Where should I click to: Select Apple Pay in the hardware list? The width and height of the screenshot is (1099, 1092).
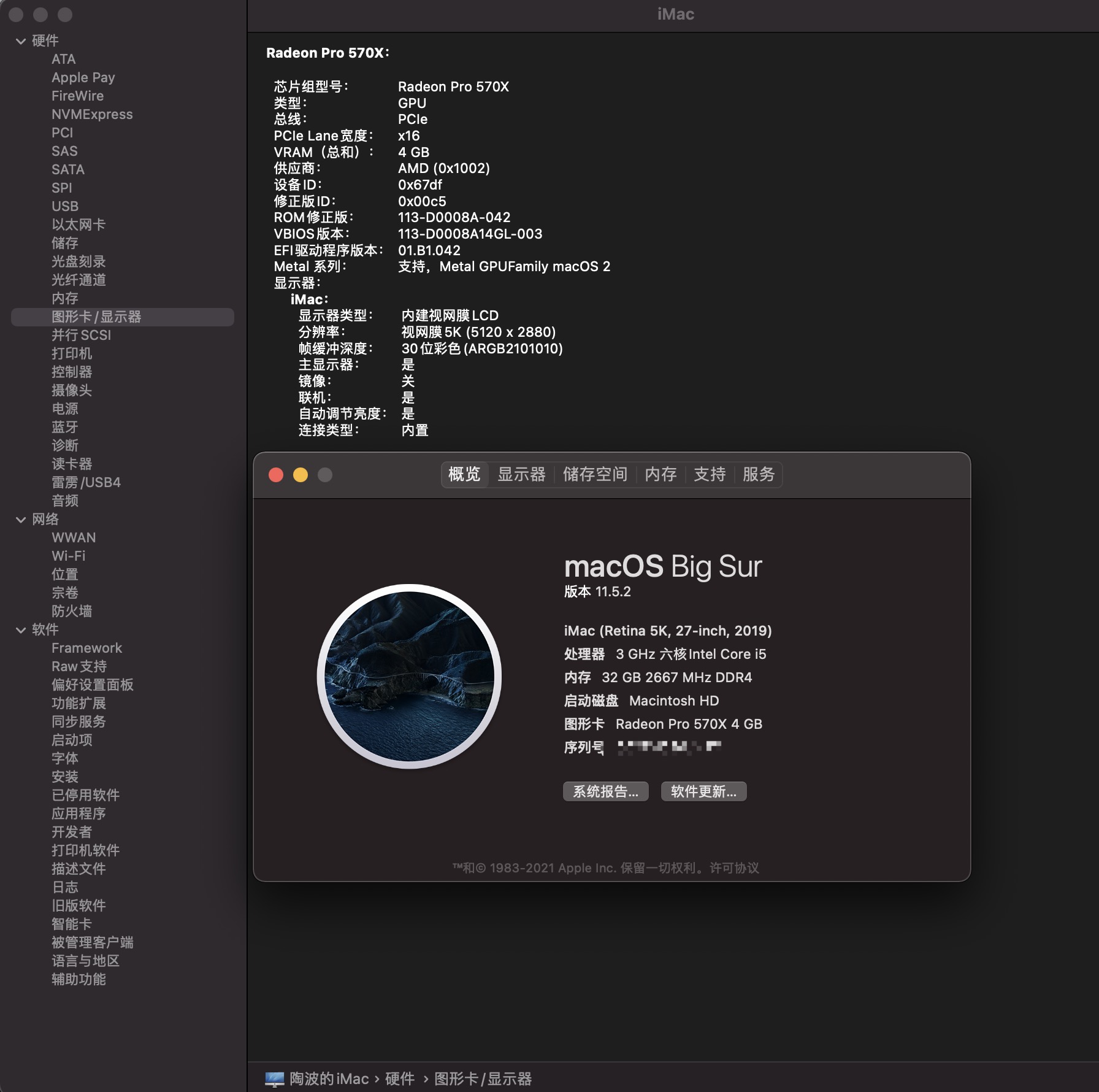click(83, 77)
